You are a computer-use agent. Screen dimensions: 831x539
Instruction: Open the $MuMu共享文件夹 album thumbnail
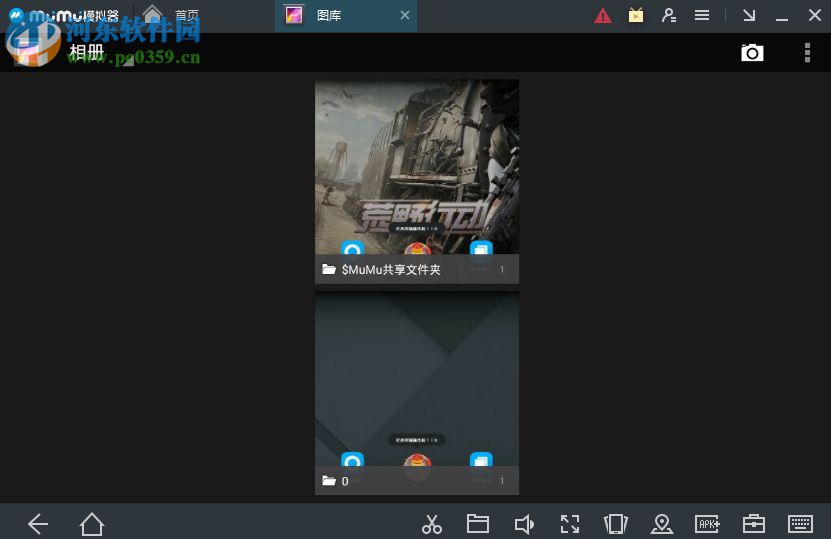pyautogui.click(x=417, y=180)
